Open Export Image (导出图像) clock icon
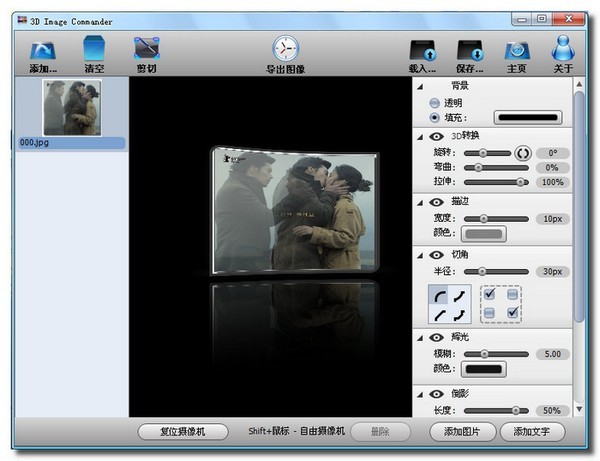This screenshot has width=600, height=461. 285,49
